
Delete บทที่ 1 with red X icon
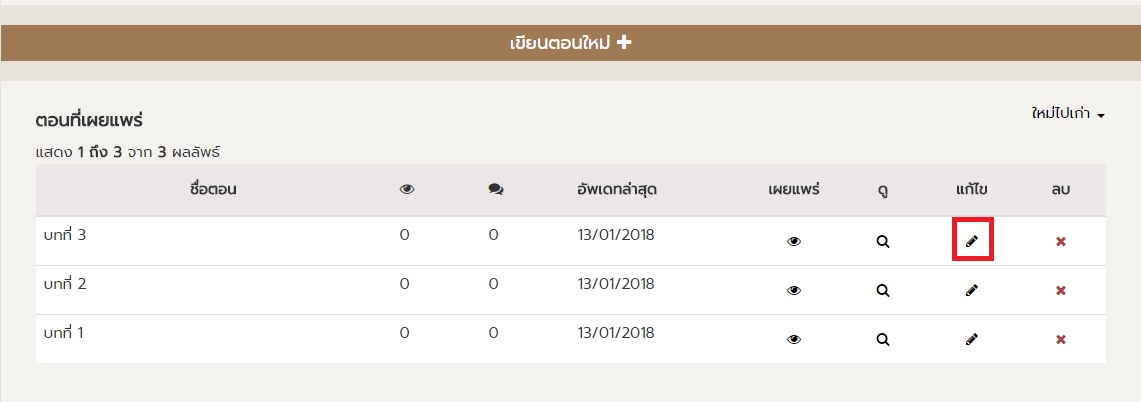tap(1061, 339)
